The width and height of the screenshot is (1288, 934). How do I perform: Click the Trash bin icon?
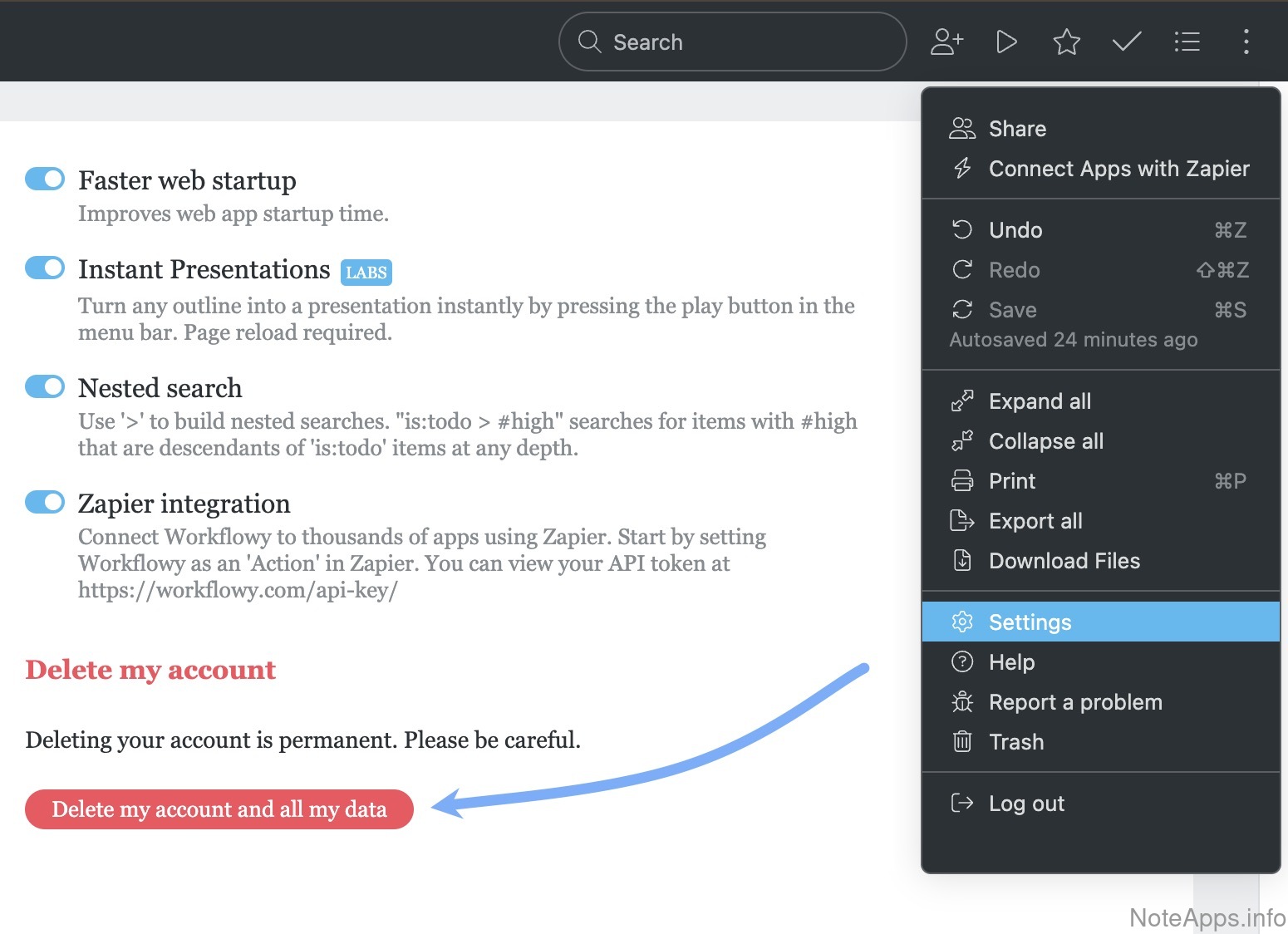click(x=962, y=741)
